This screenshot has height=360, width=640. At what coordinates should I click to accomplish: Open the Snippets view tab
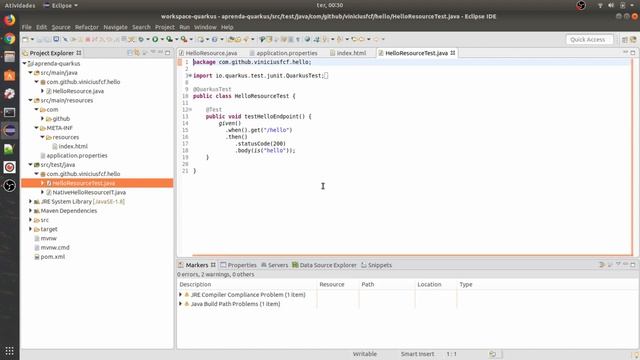point(376,265)
